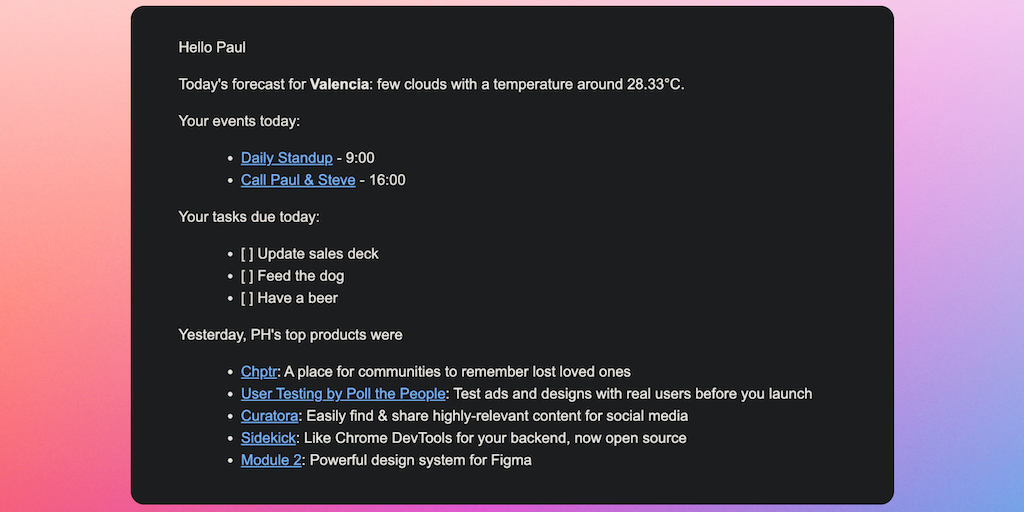This screenshot has width=1024, height=512.
Task: Open the Call Paul & Steve link
Action: pyautogui.click(x=298, y=180)
